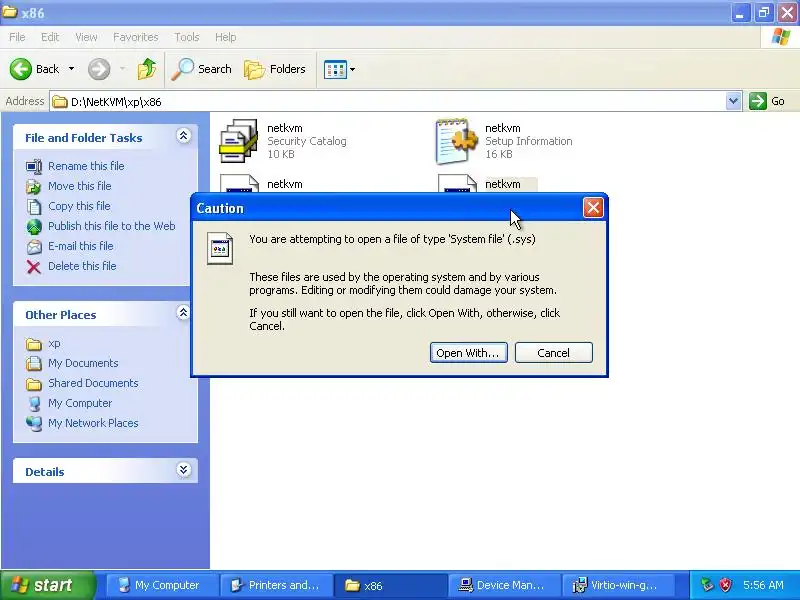
Task: Click Delete this file link
Action: [82, 266]
